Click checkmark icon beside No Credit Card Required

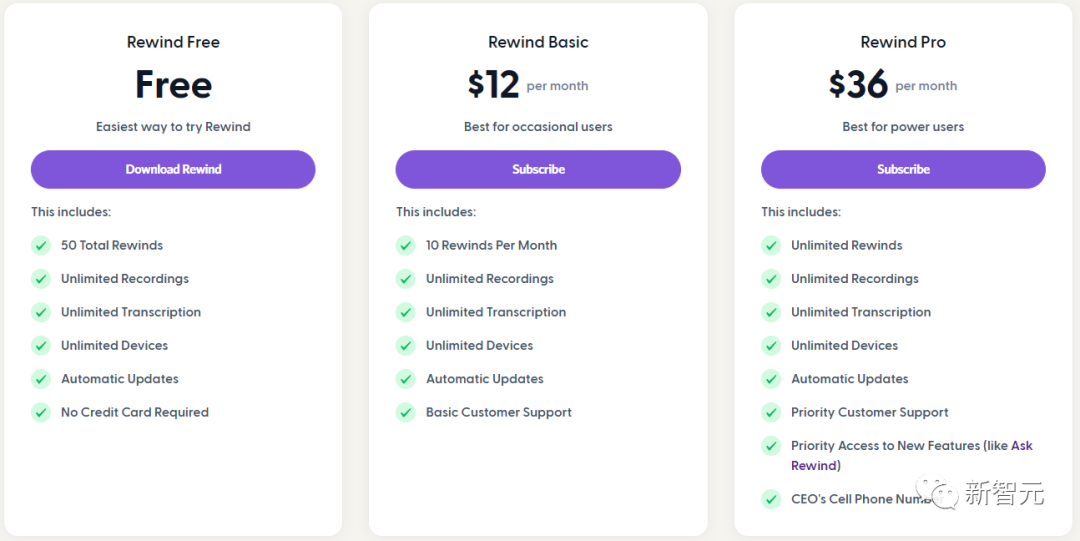pyautogui.click(x=41, y=413)
